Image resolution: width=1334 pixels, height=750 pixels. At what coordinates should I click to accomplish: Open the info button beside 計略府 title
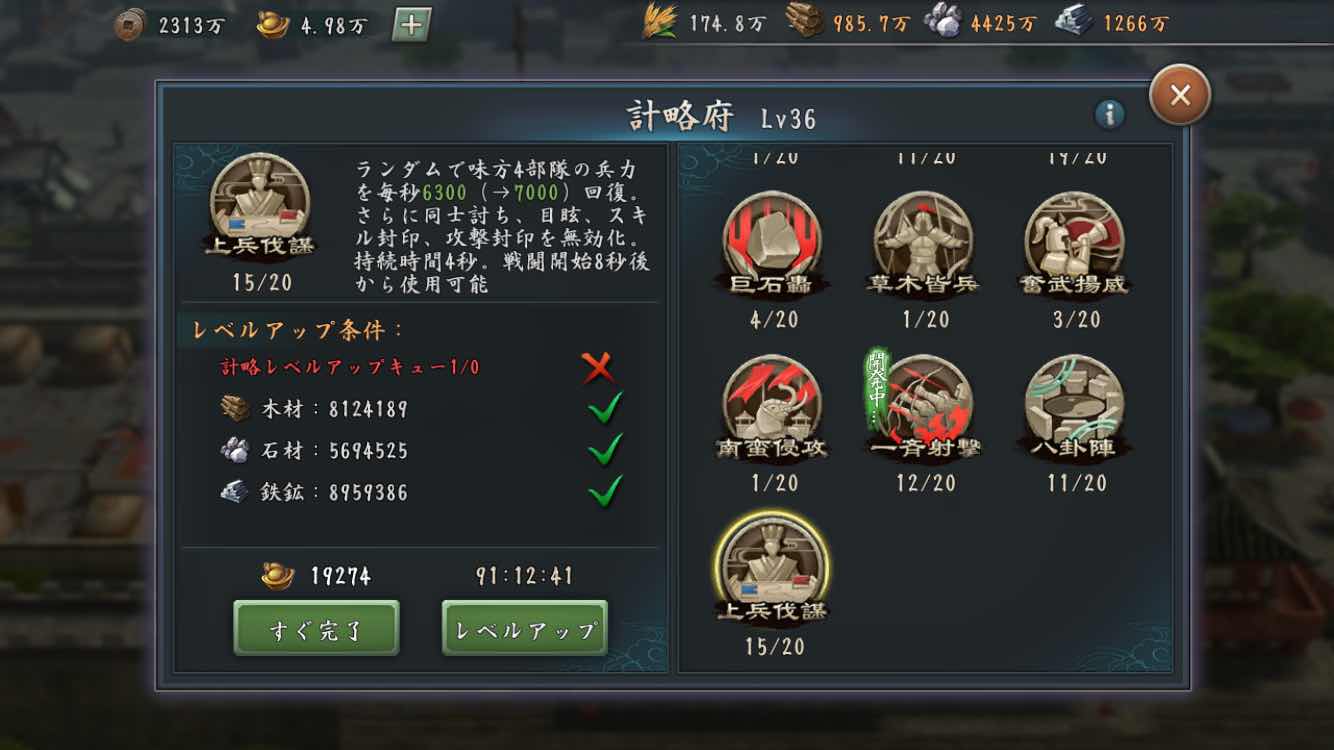point(1109,115)
